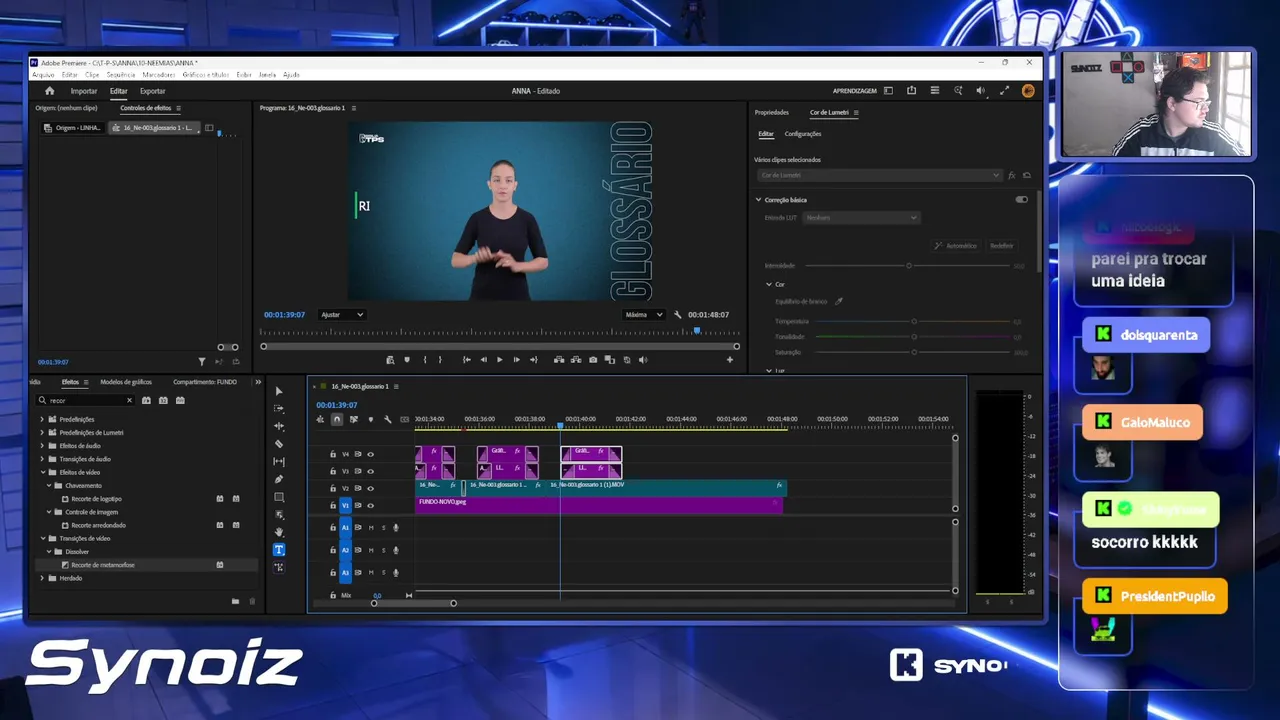The image size is (1280, 720).
Task: Click the Export Frame camera icon
Action: coord(593,360)
